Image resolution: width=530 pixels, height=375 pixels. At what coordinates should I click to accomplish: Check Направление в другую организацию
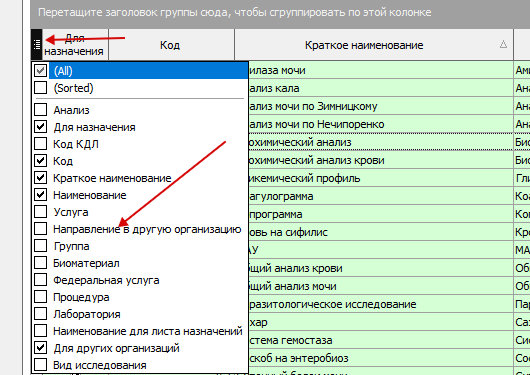[x=41, y=229]
